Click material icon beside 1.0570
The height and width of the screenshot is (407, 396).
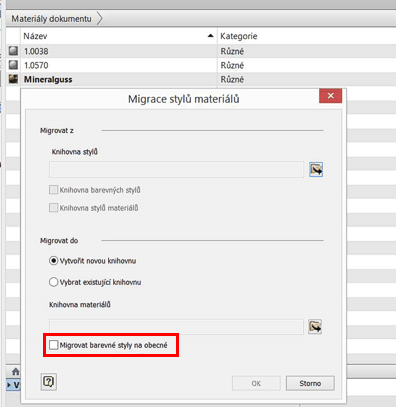13,65
